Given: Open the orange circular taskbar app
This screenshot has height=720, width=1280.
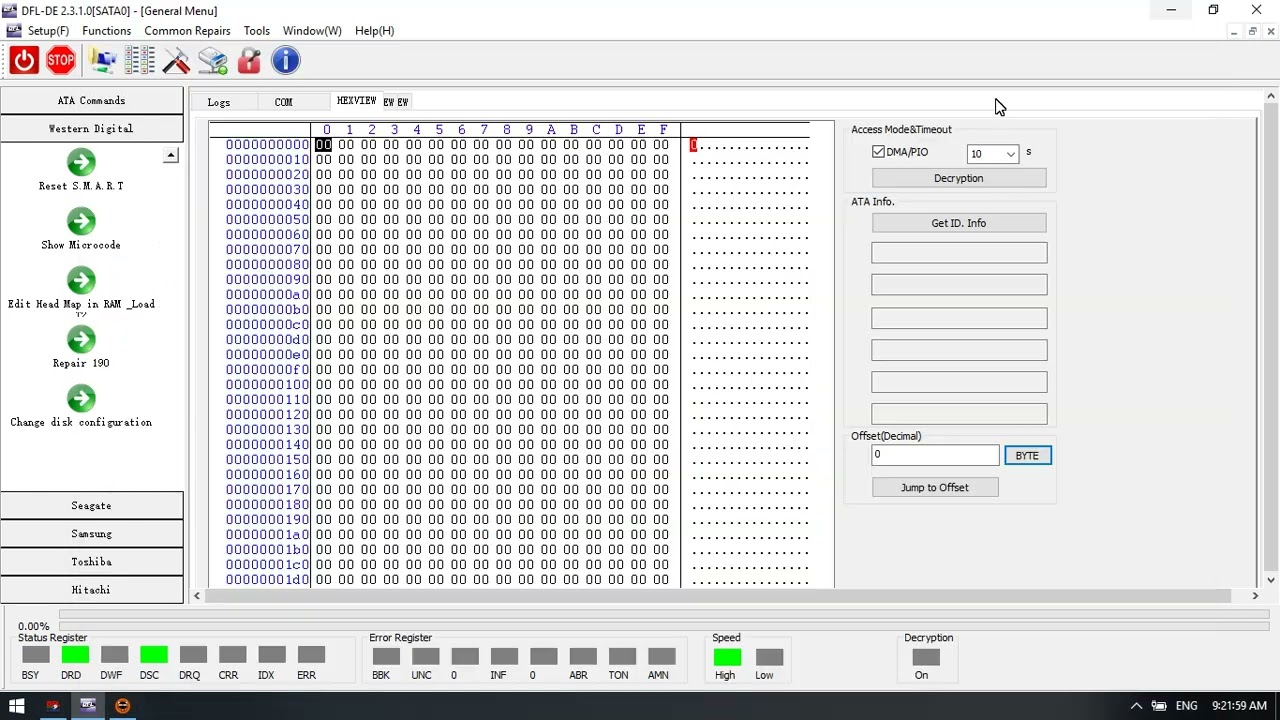Looking at the screenshot, I should 122,706.
